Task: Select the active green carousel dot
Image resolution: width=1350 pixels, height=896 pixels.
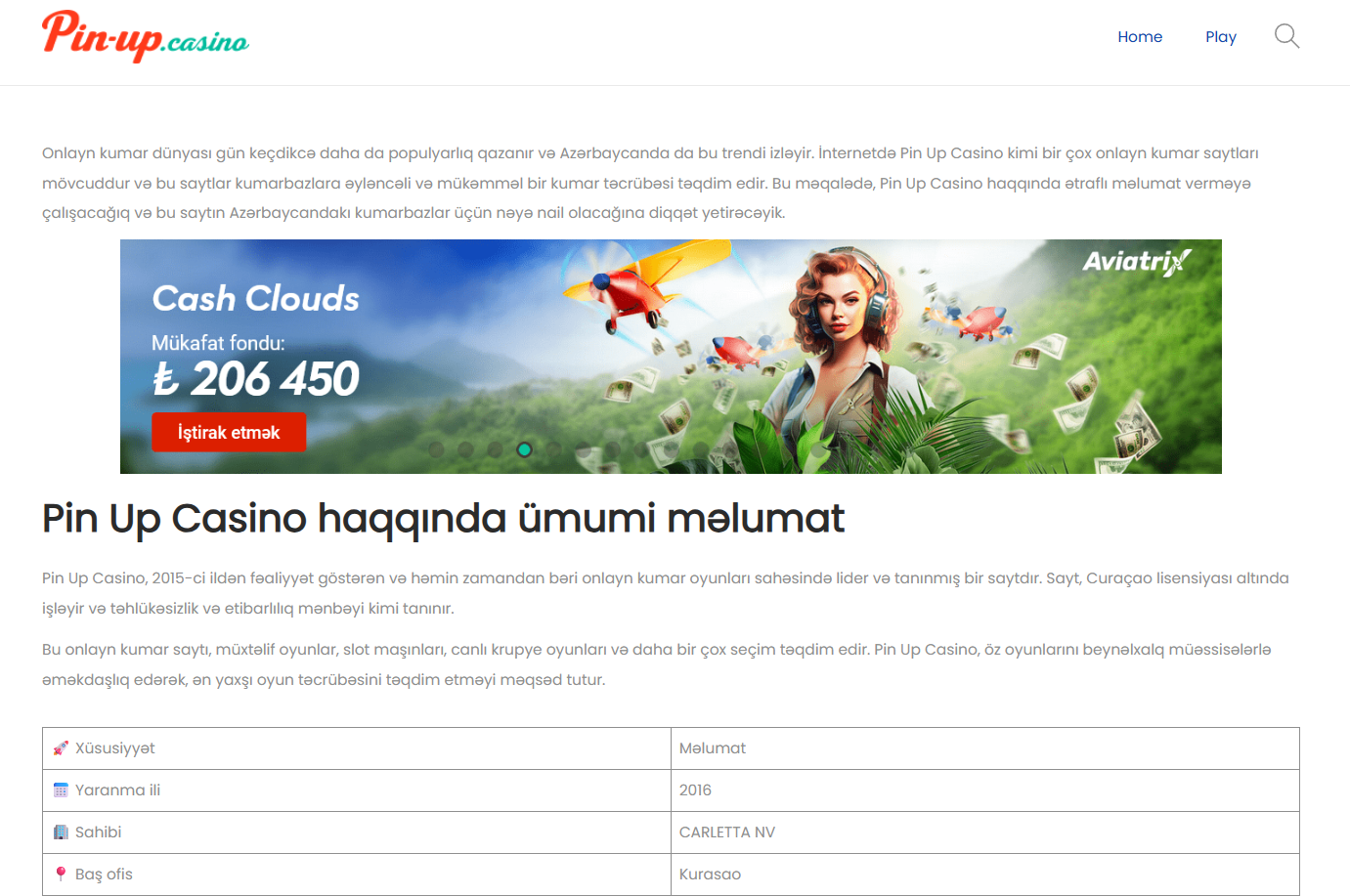Action: [524, 449]
